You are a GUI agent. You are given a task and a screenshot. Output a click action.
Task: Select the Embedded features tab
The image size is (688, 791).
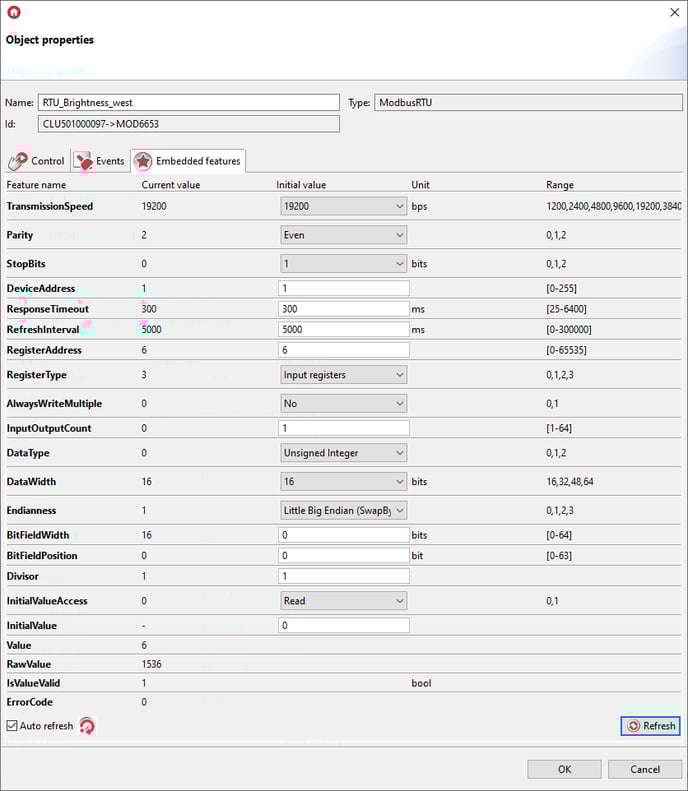point(188,161)
